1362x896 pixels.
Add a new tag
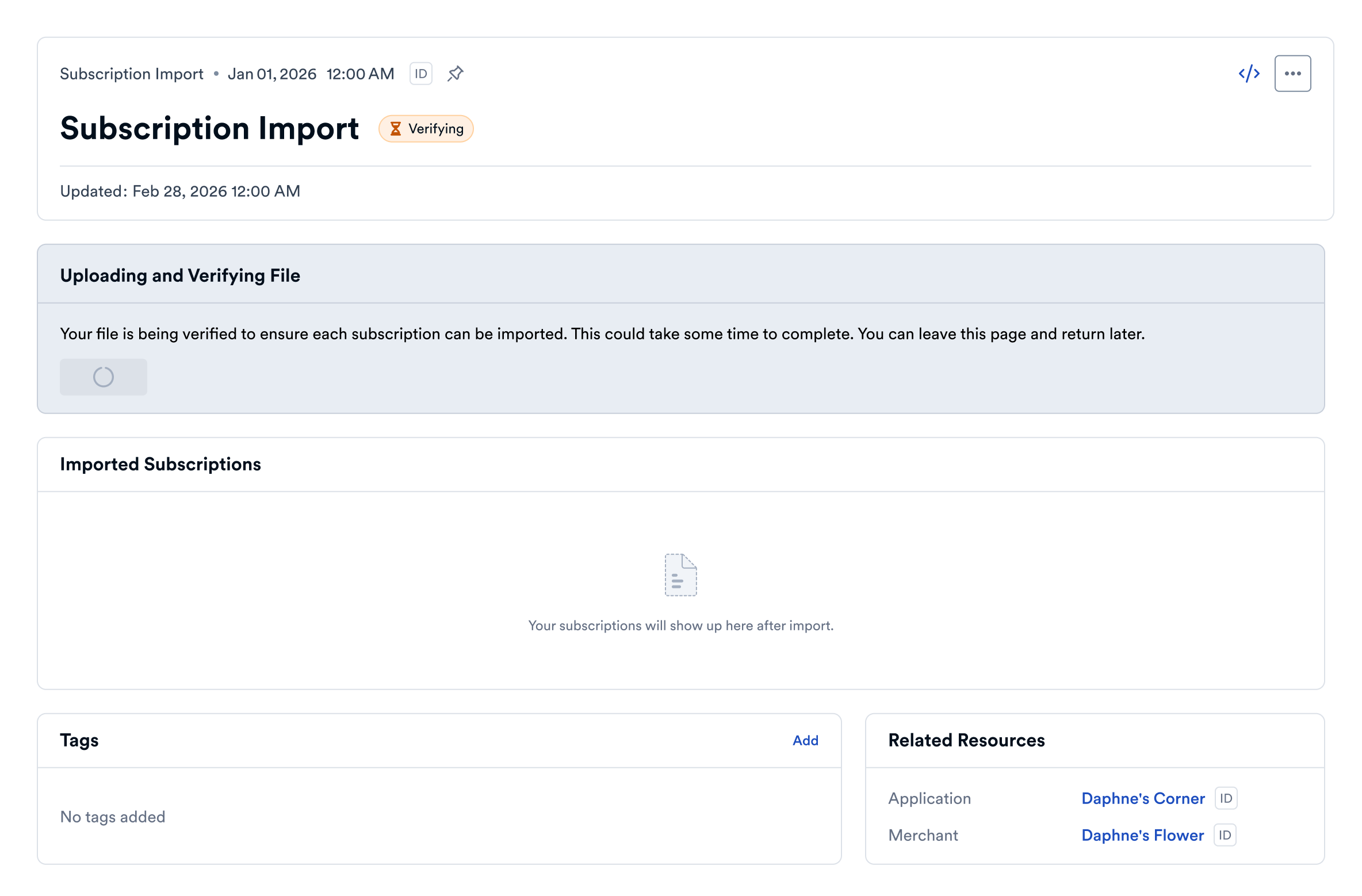[805, 740]
